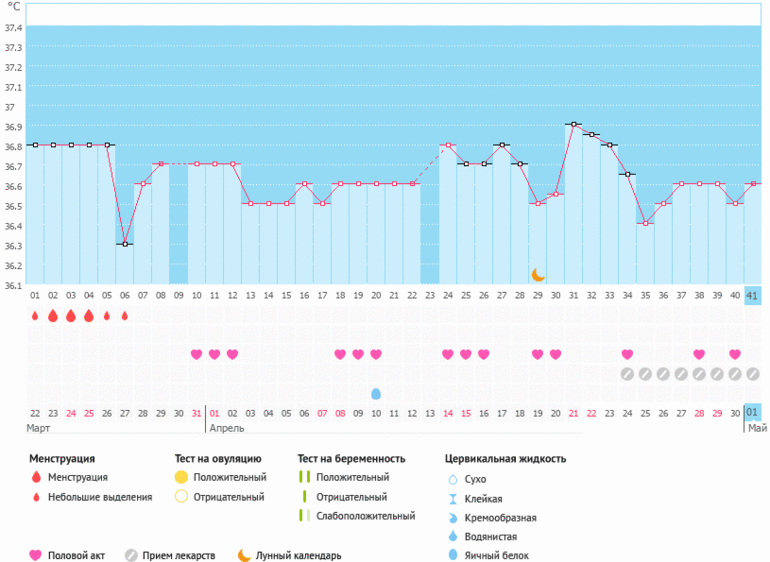
Task: Click the 31 March date label
Action: coord(196,413)
